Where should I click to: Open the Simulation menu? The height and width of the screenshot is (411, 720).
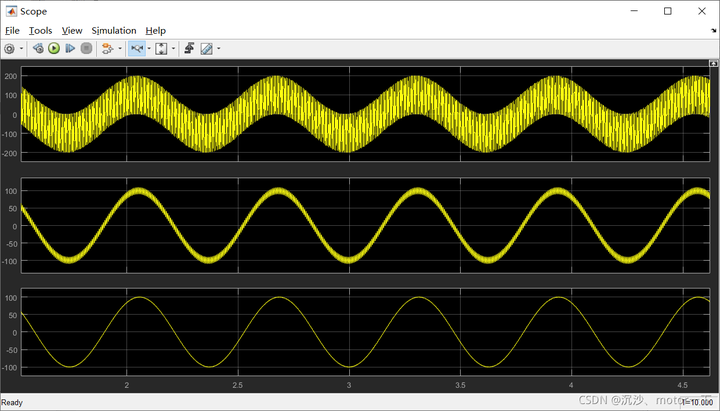pyautogui.click(x=114, y=30)
